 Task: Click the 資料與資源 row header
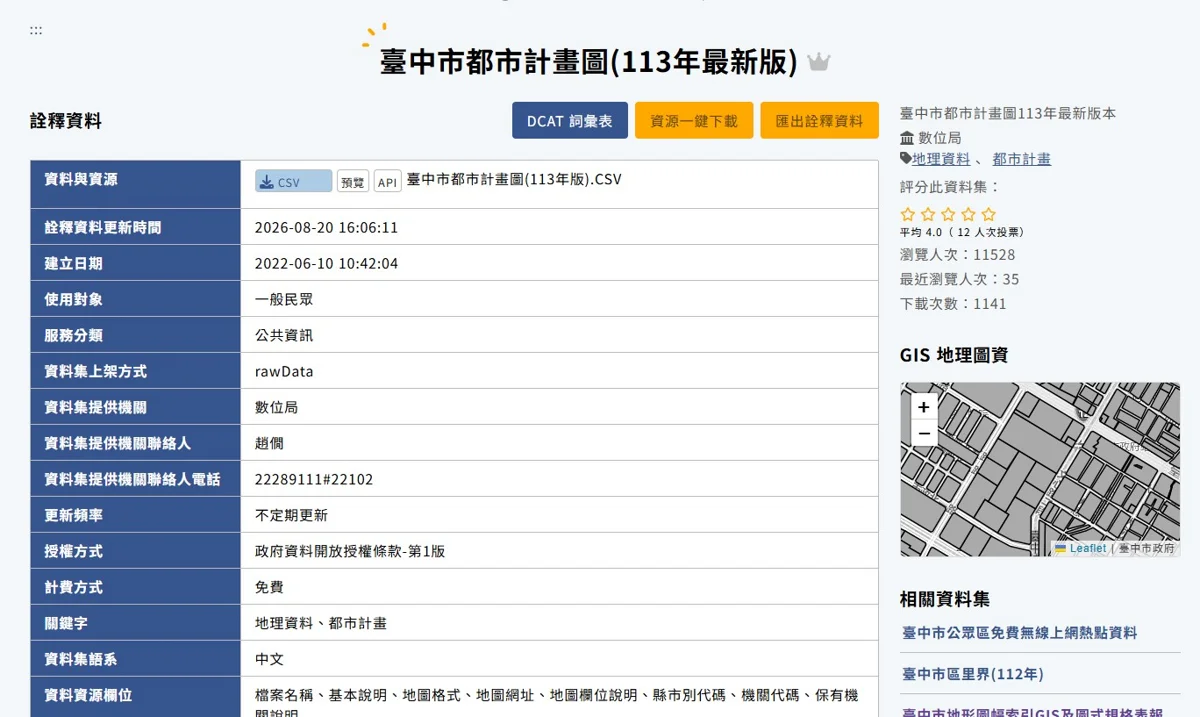135,184
